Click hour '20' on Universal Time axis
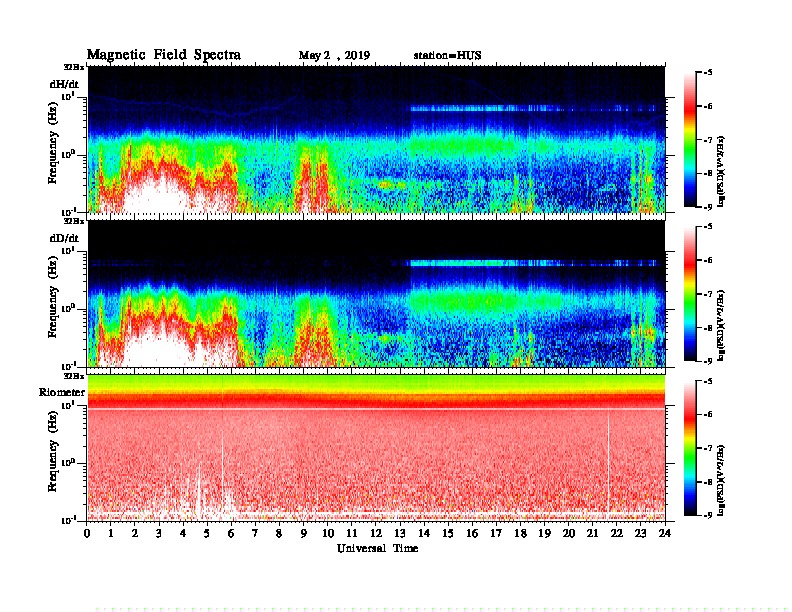The width and height of the screenshot is (792, 612). [569, 533]
